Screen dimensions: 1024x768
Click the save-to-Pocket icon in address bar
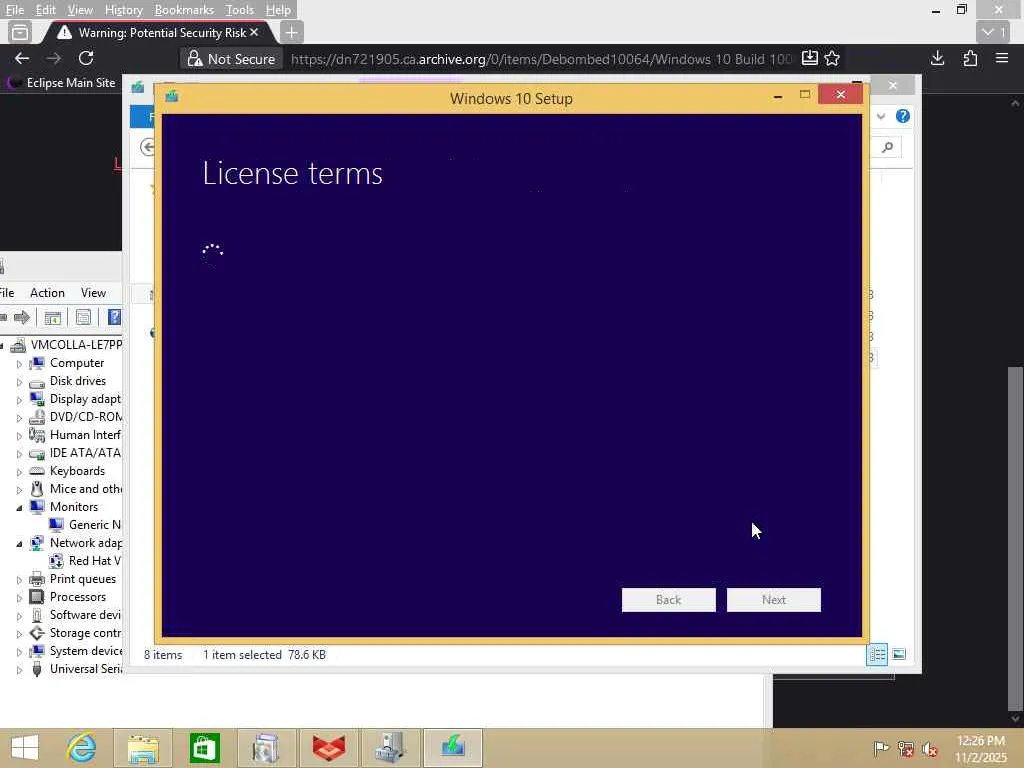click(x=809, y=59)
